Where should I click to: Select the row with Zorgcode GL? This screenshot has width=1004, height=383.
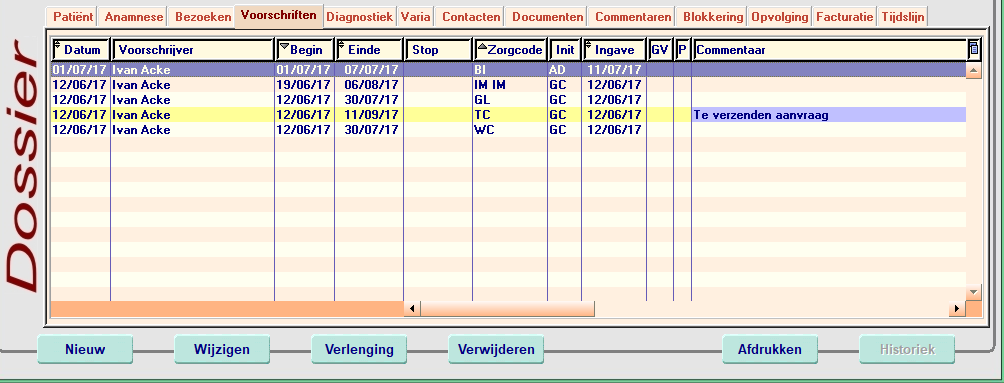pyautogui.click(x=508, y=100)
